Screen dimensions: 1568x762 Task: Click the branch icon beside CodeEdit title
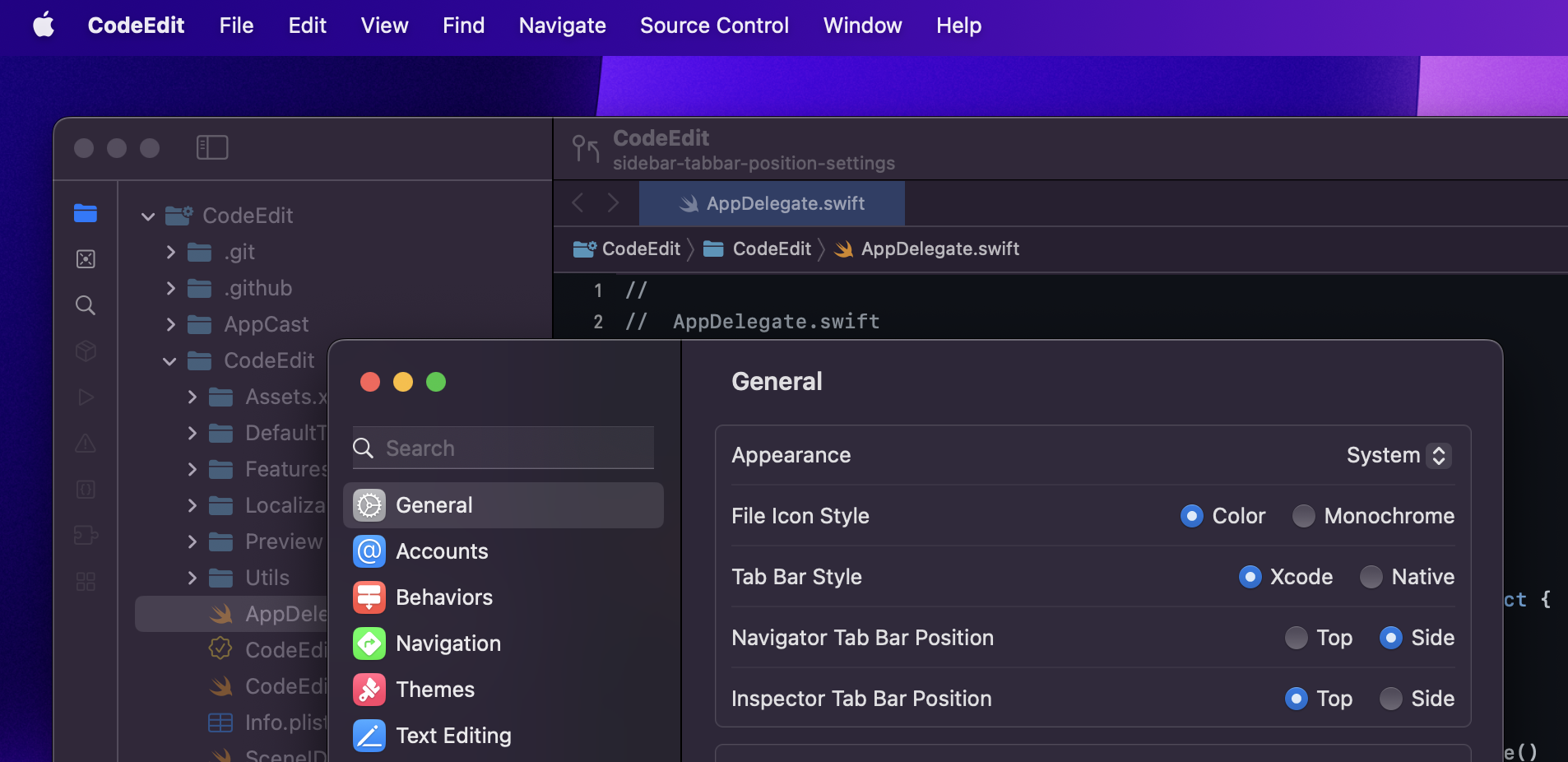click(x=586, y=149)
